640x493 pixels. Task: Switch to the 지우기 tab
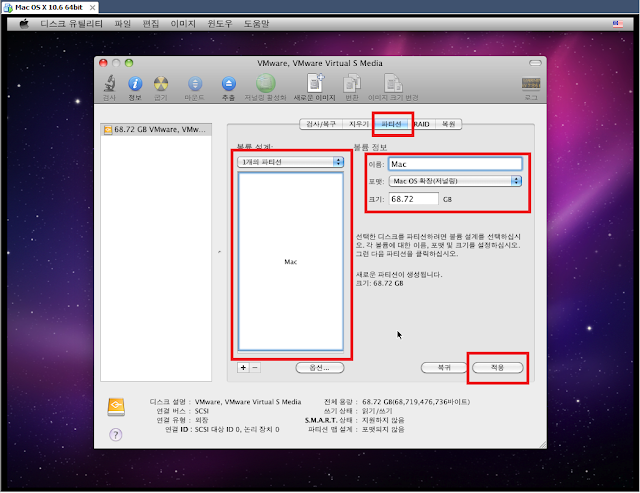(x=358, y=124)
